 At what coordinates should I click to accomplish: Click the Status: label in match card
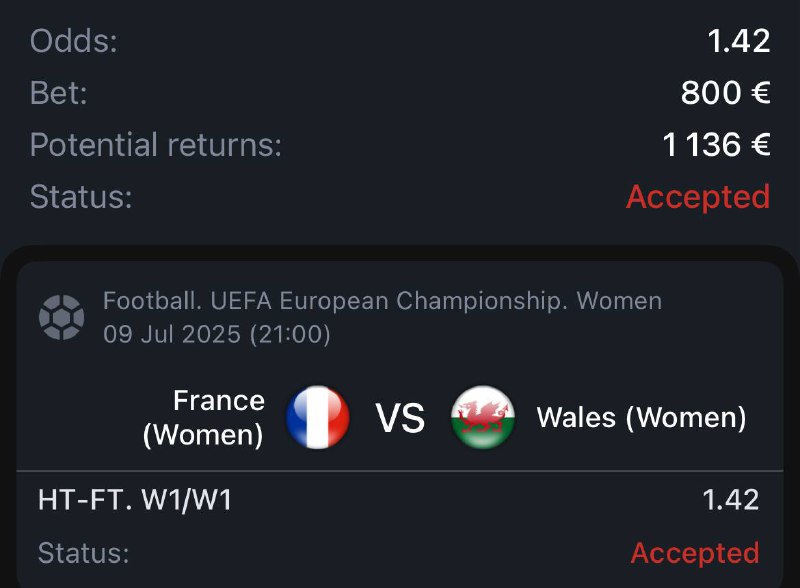(84, 552)
